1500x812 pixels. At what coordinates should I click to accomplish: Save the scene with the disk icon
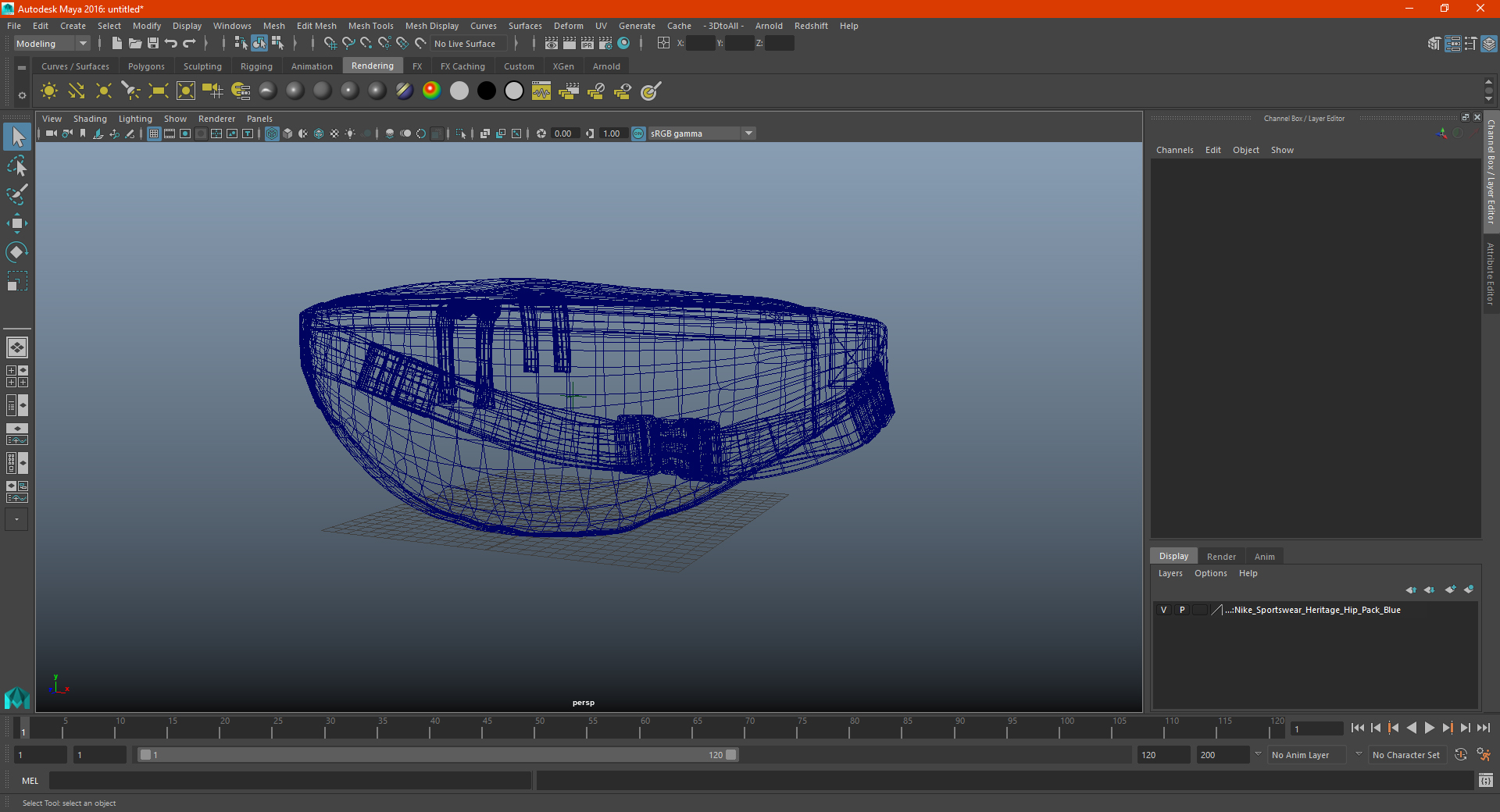tap(153, 43)
